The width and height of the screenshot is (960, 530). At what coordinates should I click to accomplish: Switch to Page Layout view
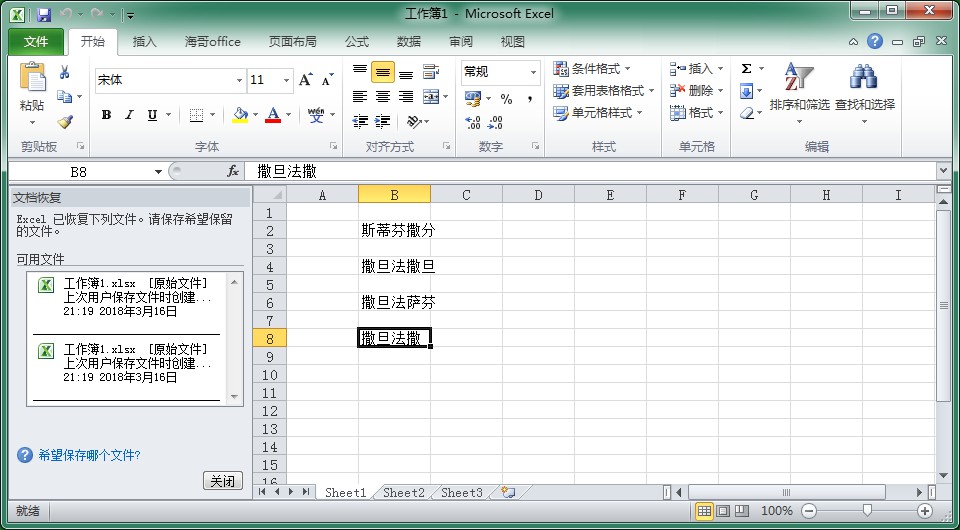point(723,510)
